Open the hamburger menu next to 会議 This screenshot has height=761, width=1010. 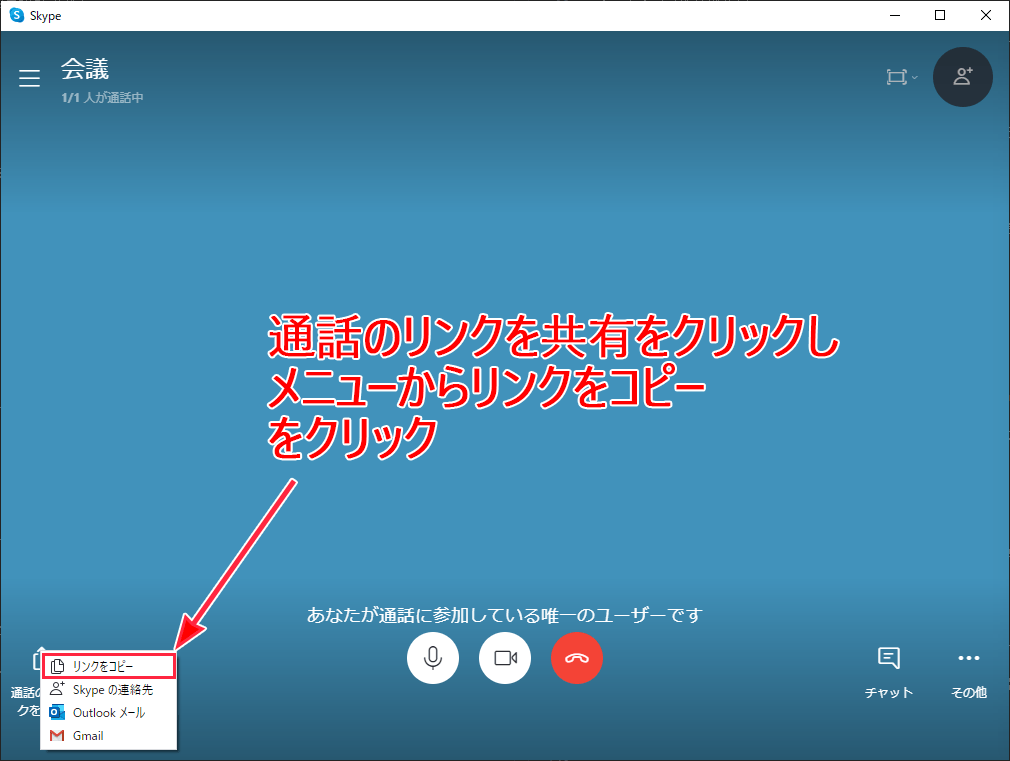pos(30,79)
